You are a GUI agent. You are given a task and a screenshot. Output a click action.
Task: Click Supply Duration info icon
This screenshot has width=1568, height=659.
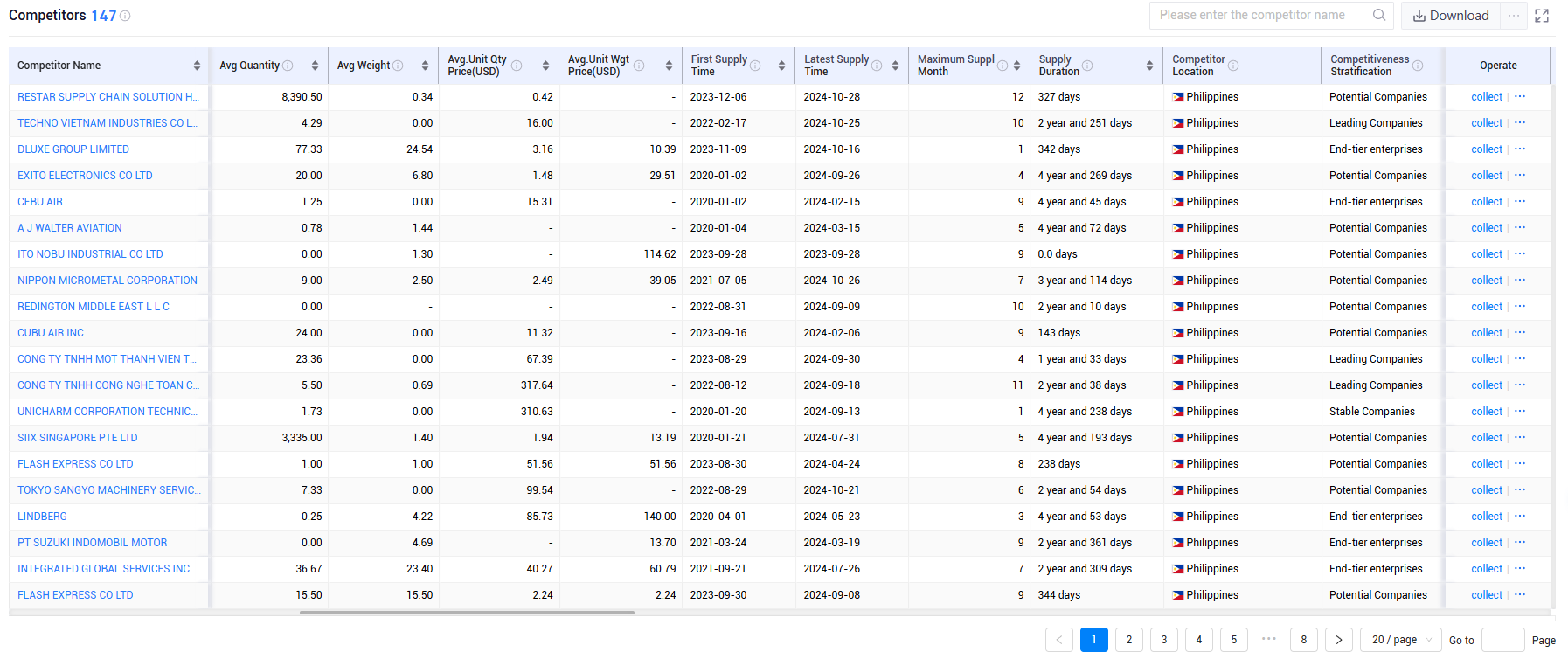1087,66
